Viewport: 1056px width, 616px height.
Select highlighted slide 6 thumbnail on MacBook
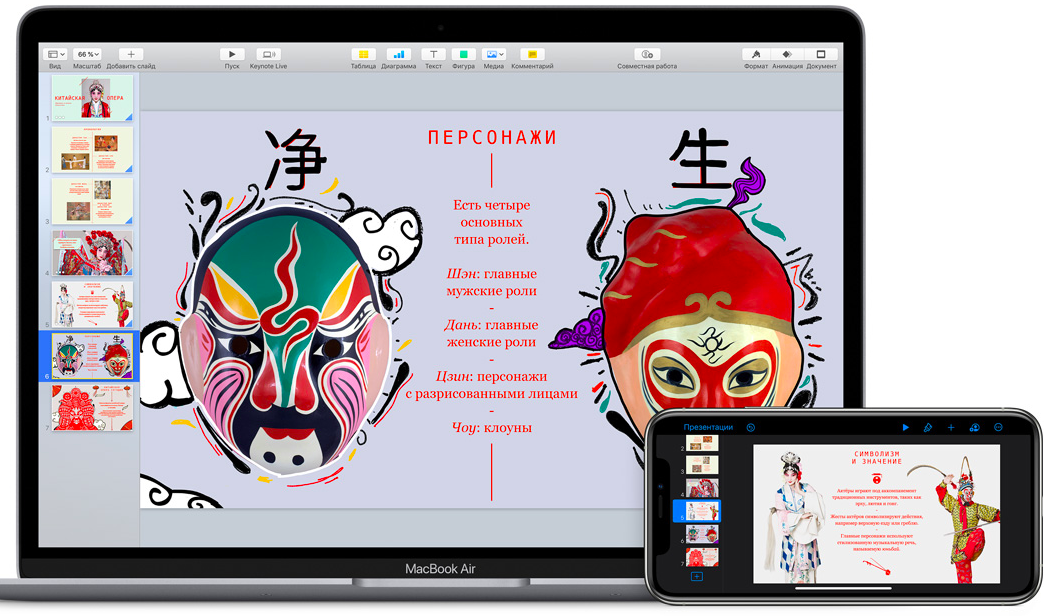[x=92, y=356]
